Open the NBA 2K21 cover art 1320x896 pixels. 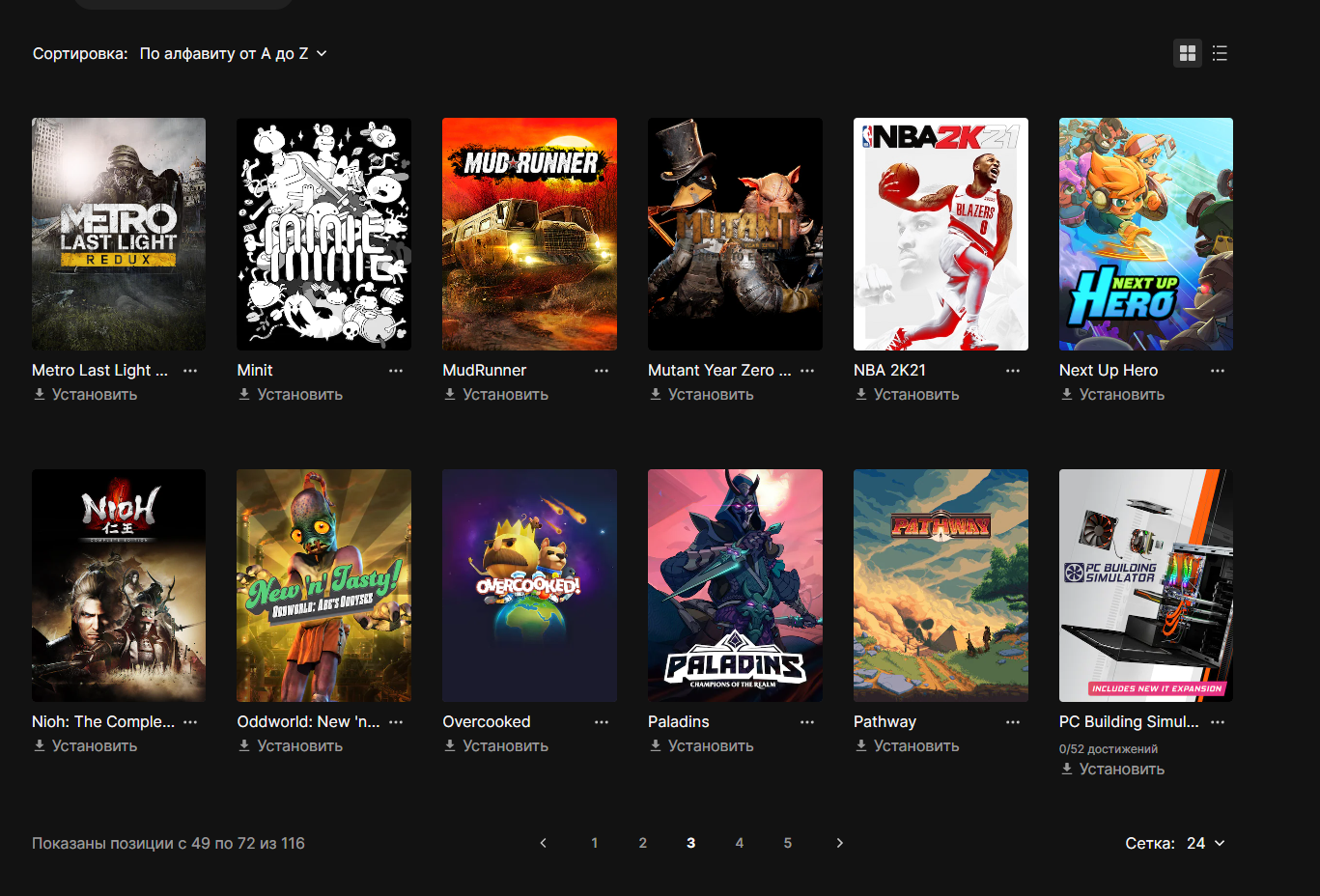941,234
